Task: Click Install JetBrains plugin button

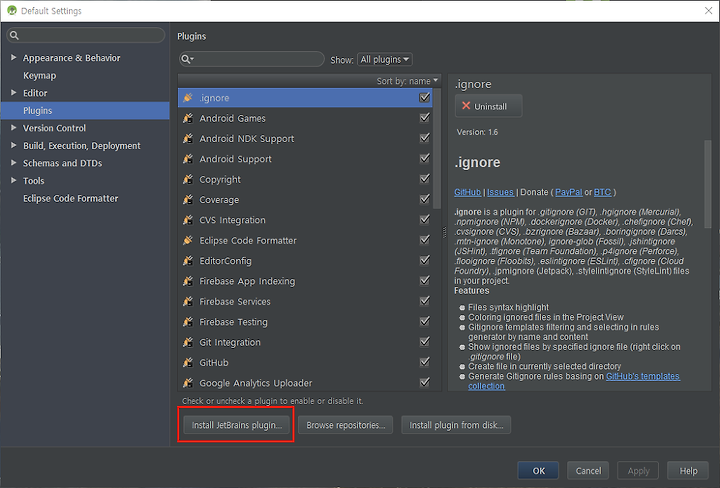Action: click(236, 425)
